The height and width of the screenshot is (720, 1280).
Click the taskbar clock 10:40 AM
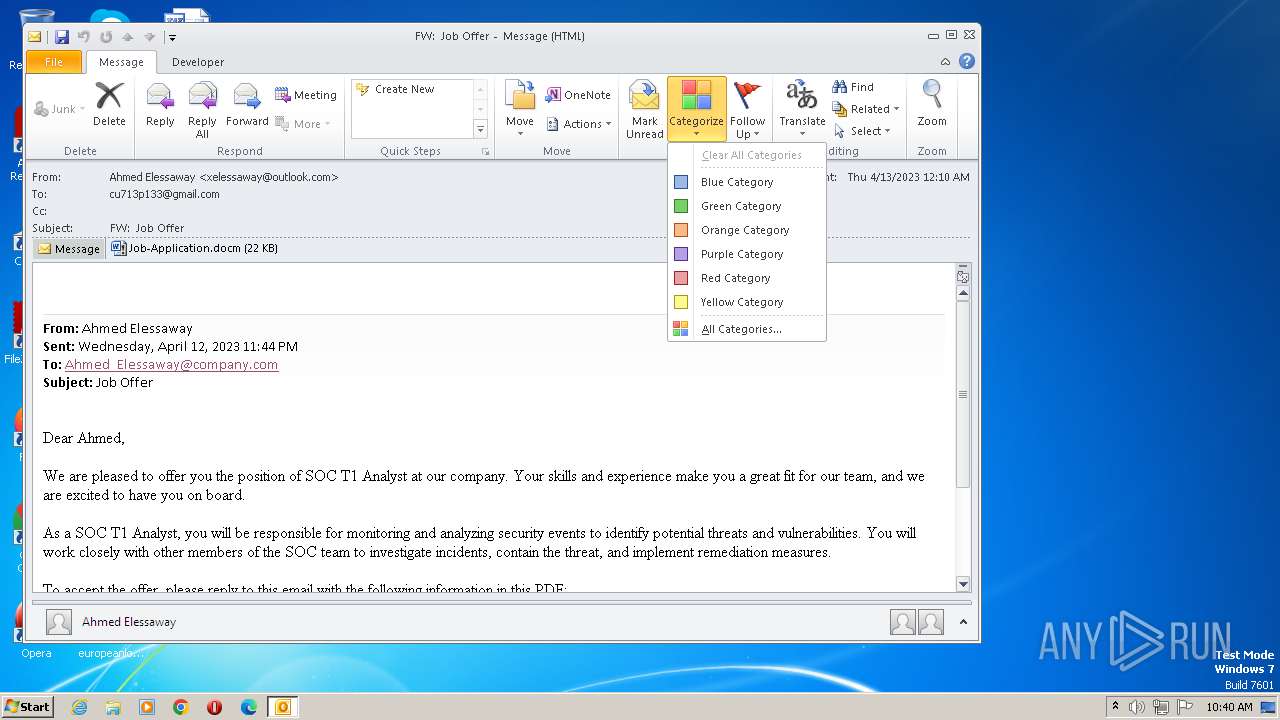tap(1229, 707)
